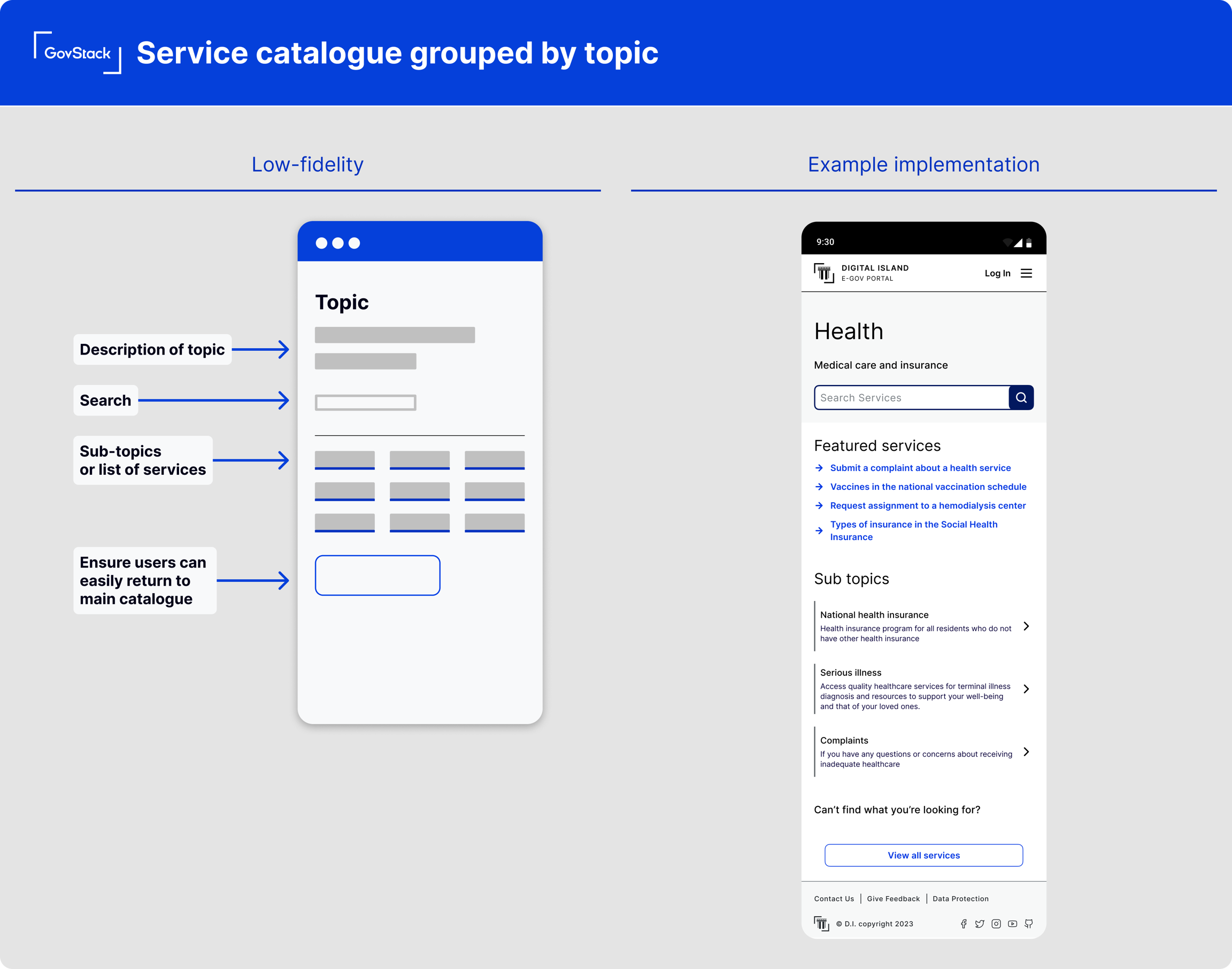Open the YouTube footer icon
Screen dimensions: 1232x969
1012,924
